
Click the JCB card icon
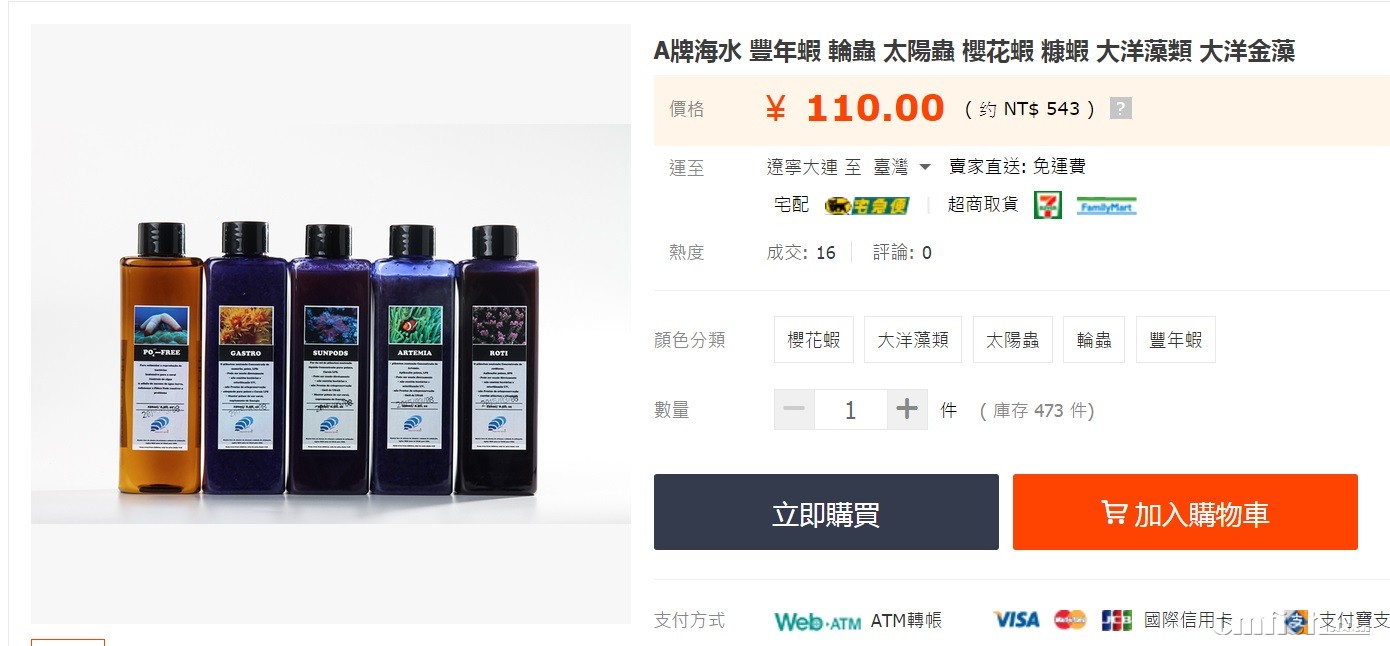point(1116,620)
